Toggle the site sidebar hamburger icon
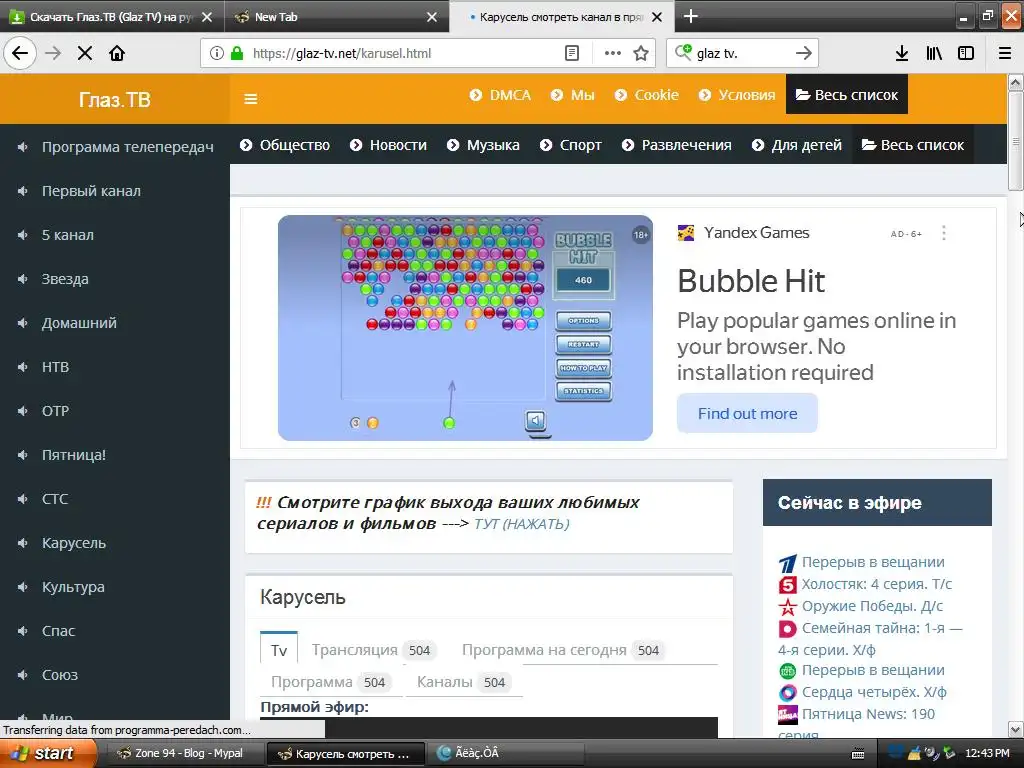Image resolution: width=1024 pixels, height=768 pixels. (x=251, y=99)
